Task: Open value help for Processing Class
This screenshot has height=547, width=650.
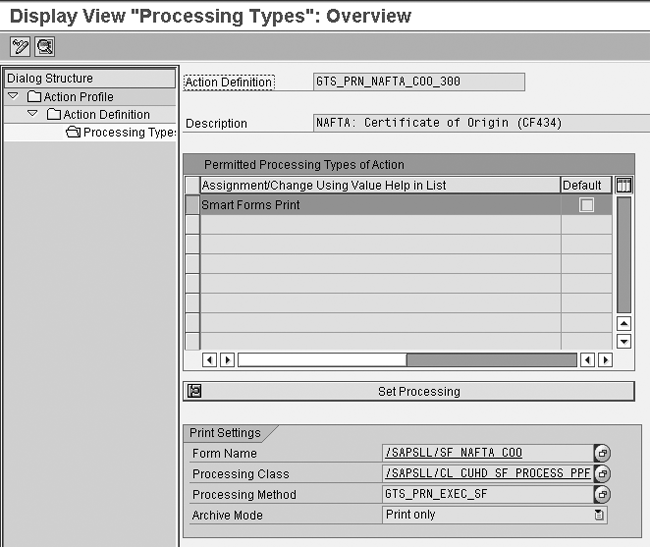Action: pos(601,474)
